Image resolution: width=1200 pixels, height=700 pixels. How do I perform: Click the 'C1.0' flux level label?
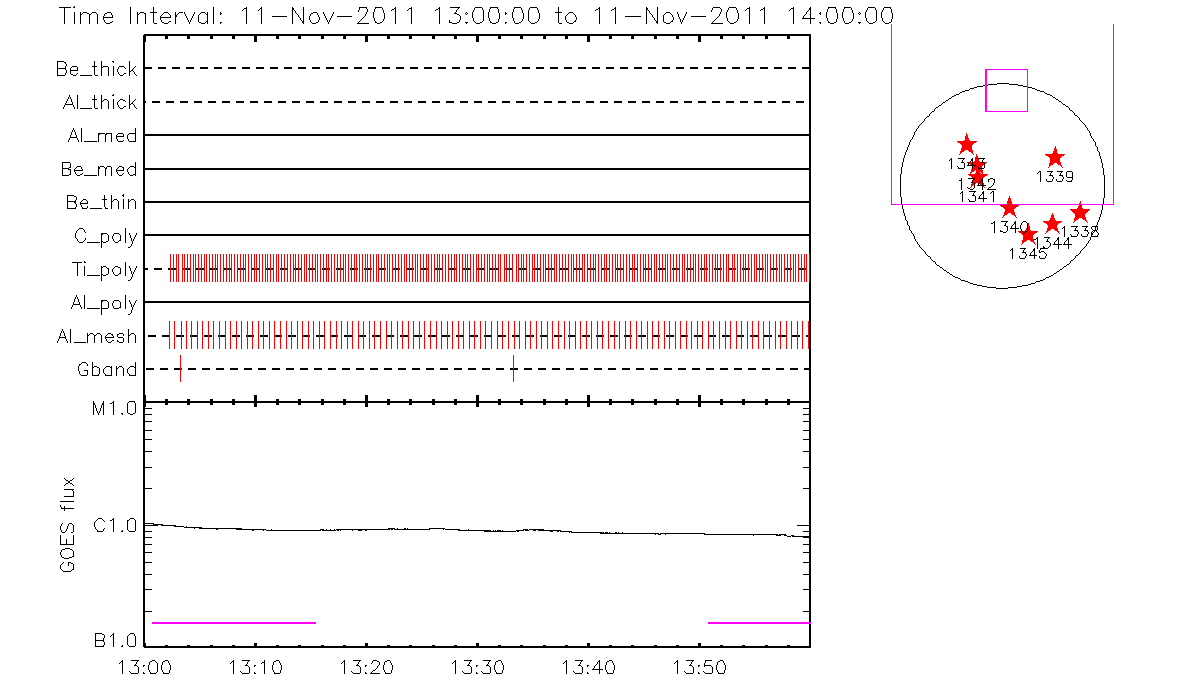click(116, 524)
